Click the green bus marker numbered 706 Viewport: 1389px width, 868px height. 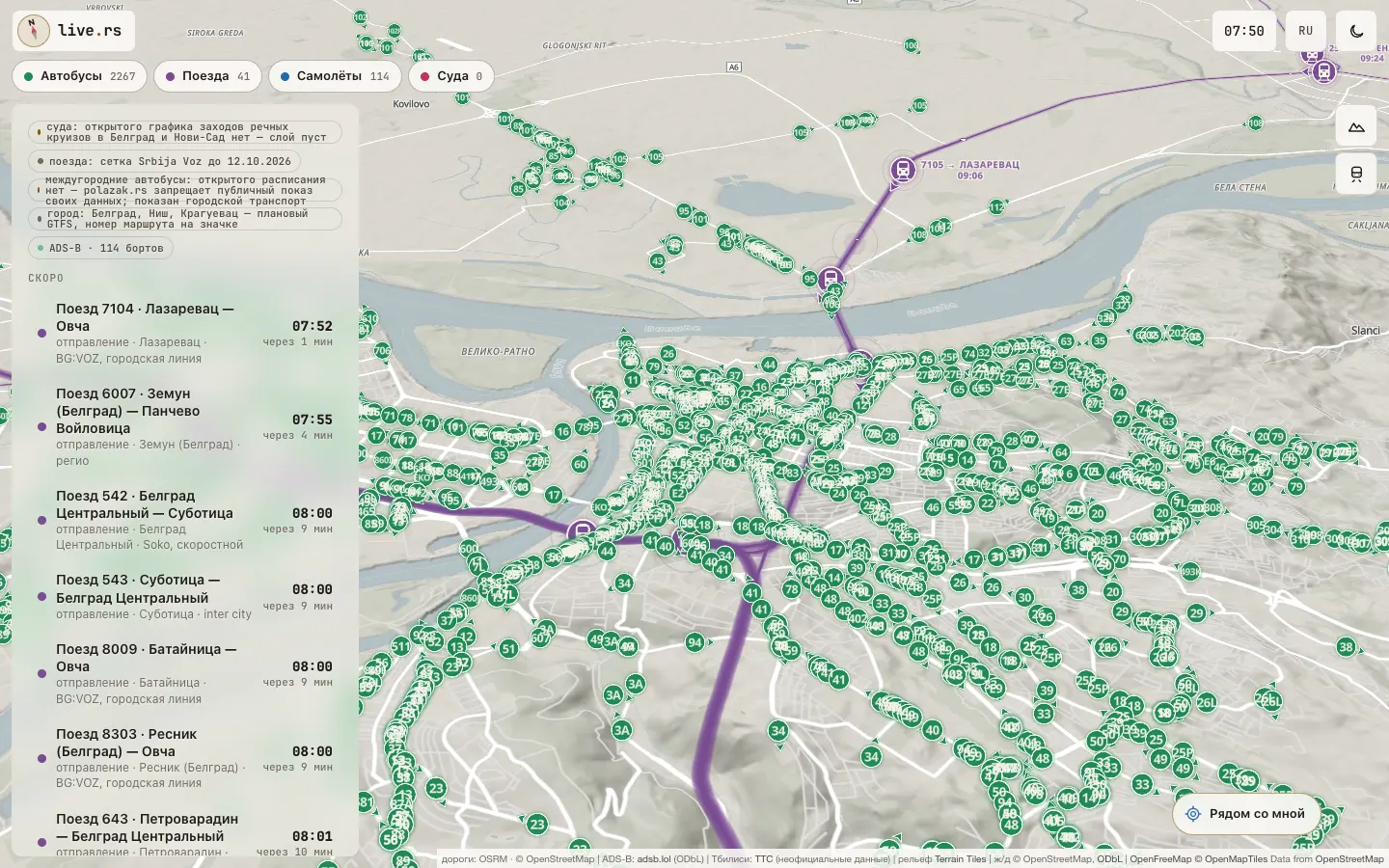(382, 351)
